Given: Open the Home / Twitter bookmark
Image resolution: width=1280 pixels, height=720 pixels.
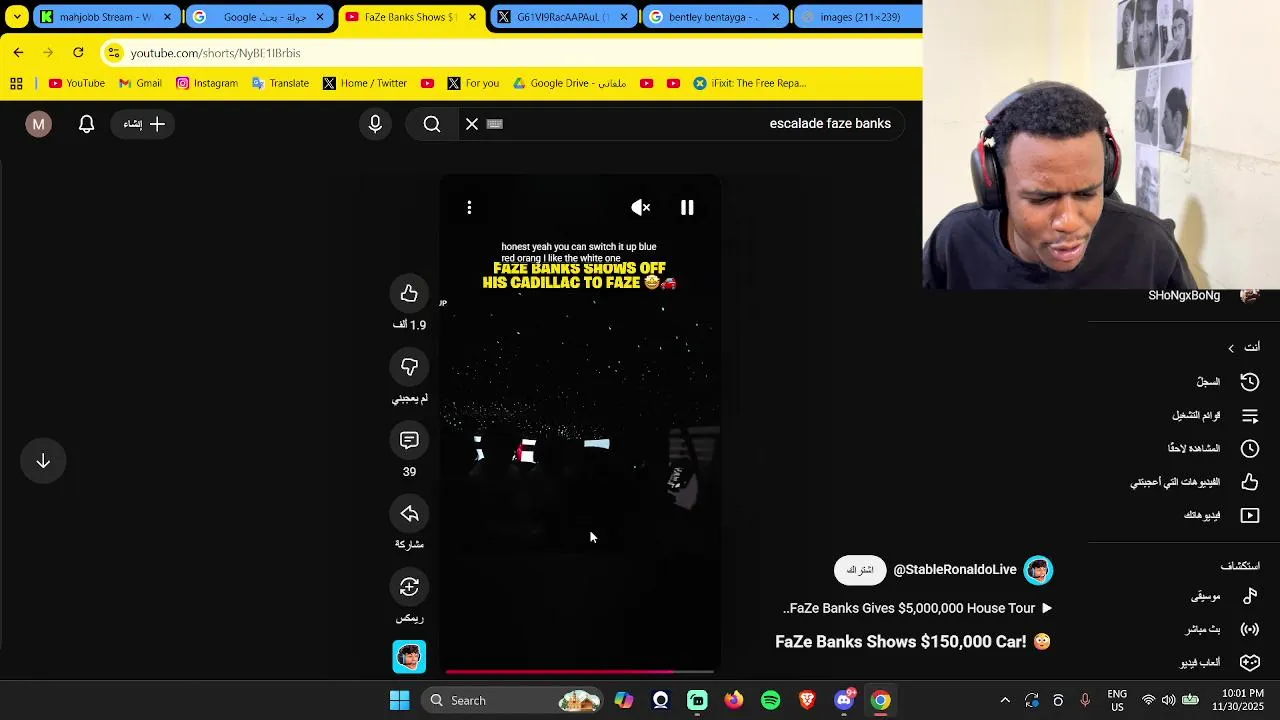Looking at the screenshot, I should coord(365,83).
